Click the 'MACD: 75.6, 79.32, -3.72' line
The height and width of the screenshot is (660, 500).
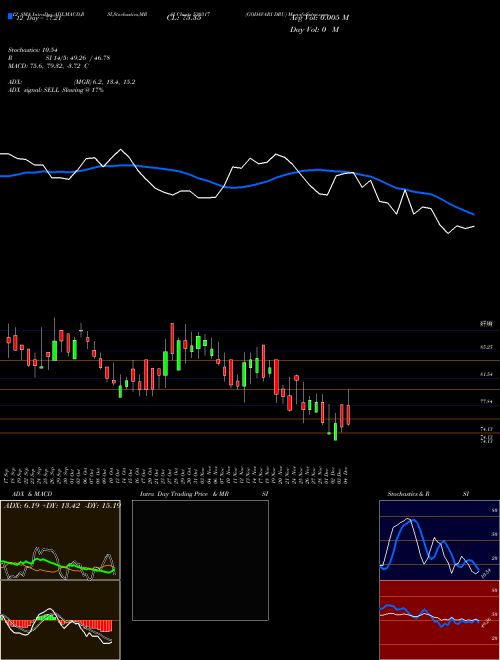(x=48, y=66)
